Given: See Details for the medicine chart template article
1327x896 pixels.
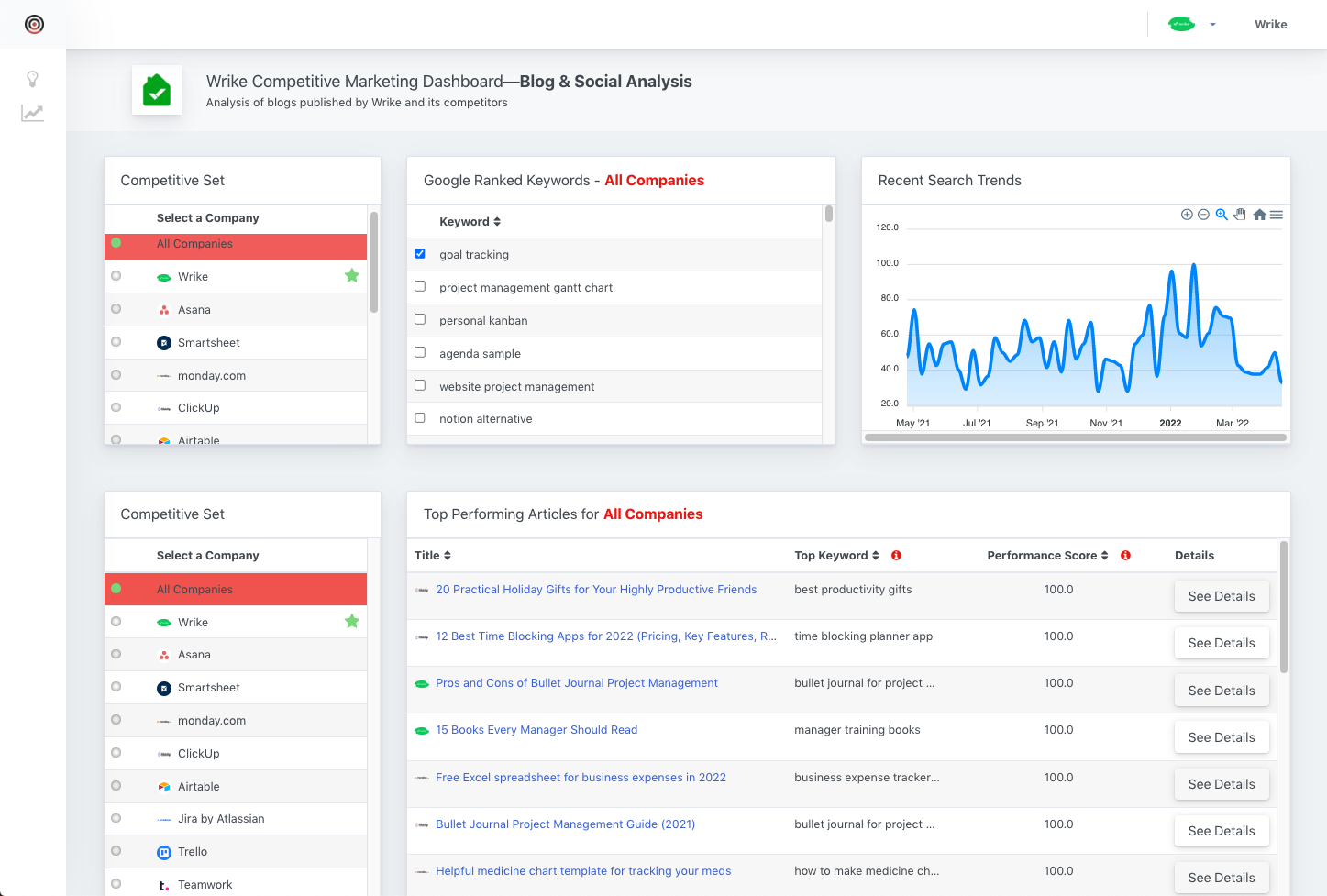Looking at the screenshot, I should (1222, 878).
